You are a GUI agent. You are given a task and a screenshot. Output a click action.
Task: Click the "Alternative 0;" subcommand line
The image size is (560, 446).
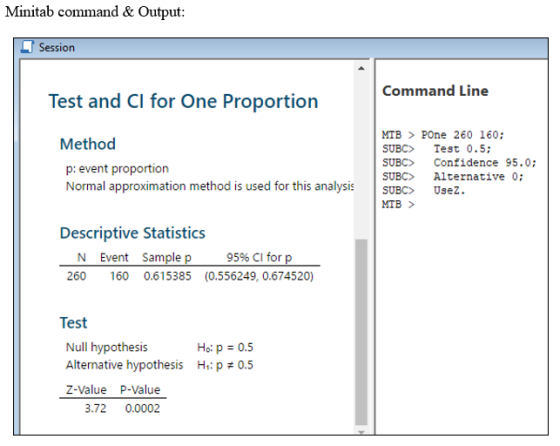click(x=453, y=177)
